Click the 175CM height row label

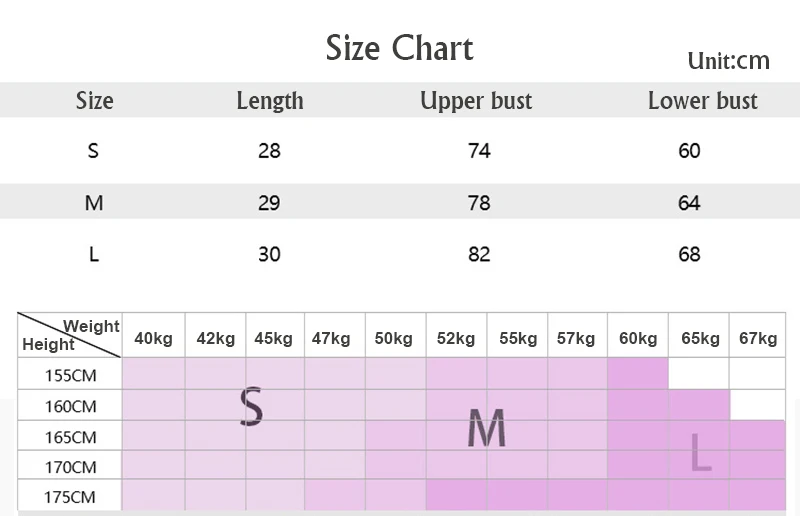tap(69, 497)
